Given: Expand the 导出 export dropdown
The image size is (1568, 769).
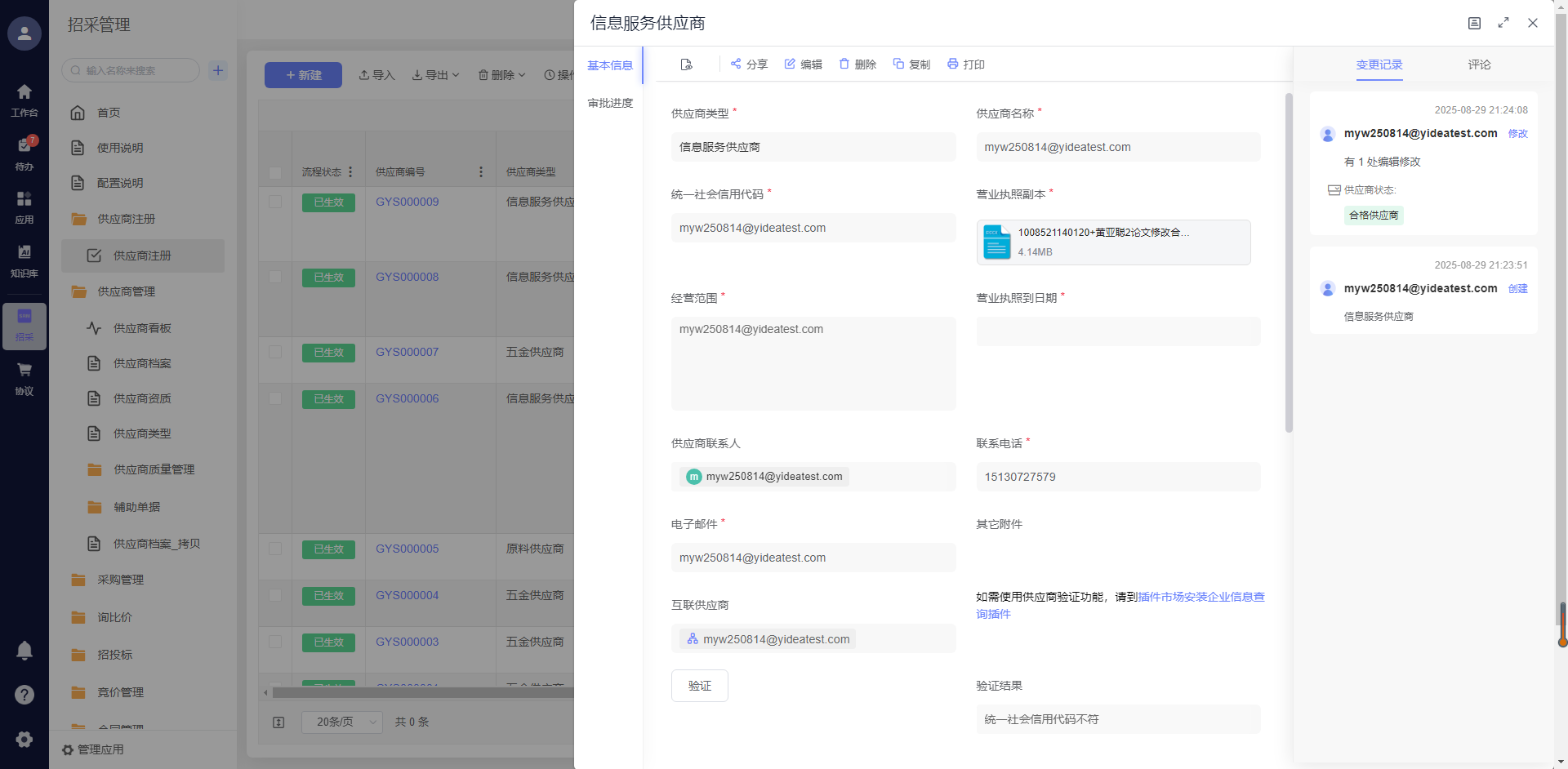Looking at the screenshot, I should [x=436, y=75].
